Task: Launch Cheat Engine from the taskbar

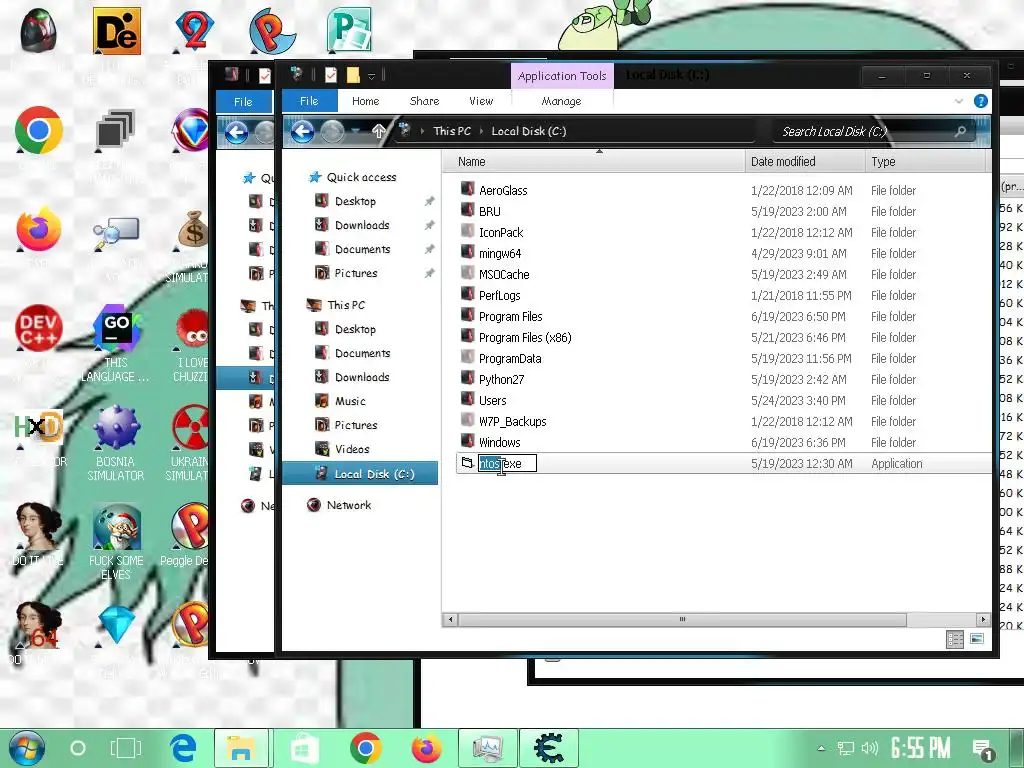Action: point(549,748)
